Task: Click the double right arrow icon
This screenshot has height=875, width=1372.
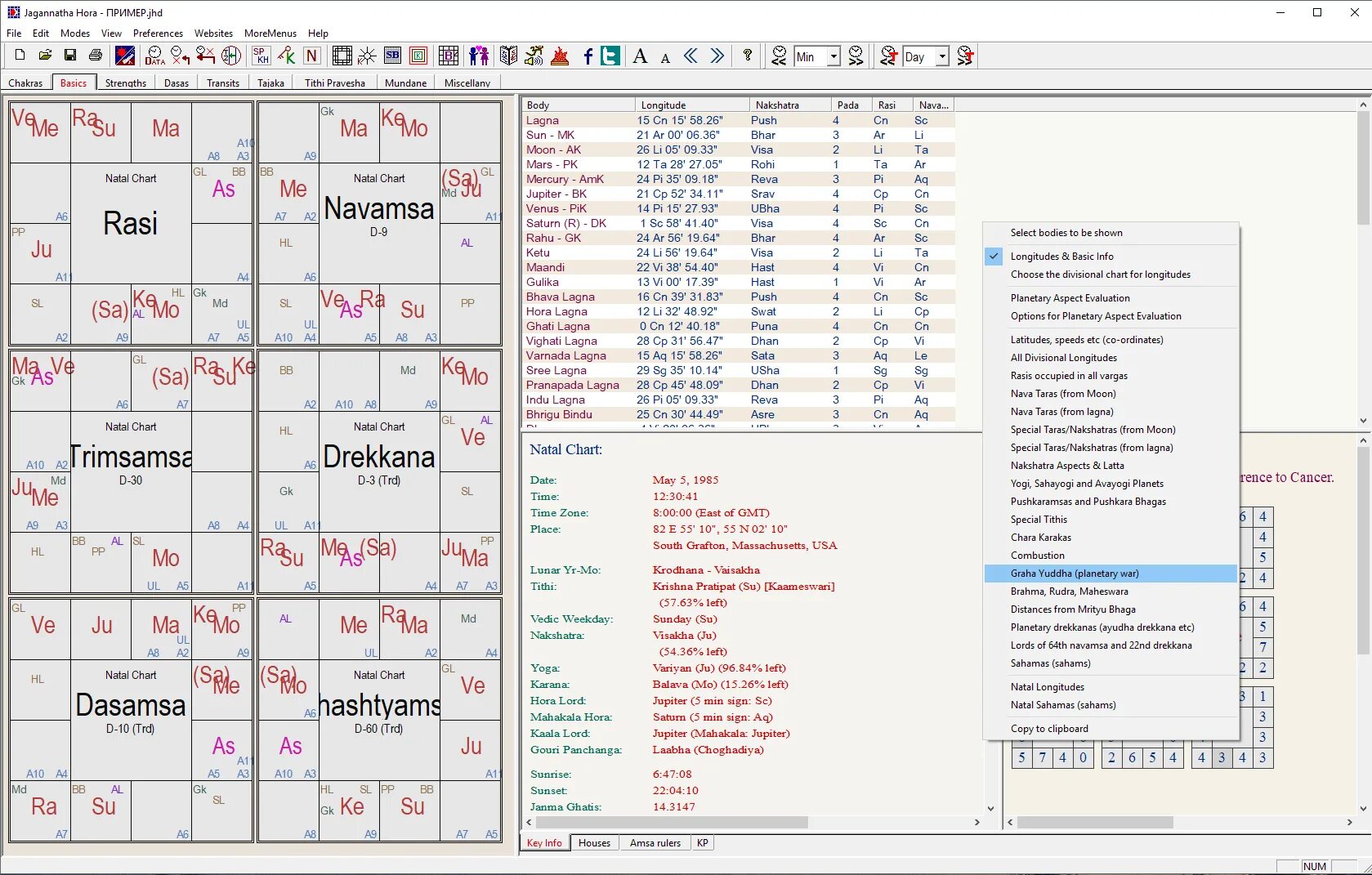Action: [x=717, y=56]
